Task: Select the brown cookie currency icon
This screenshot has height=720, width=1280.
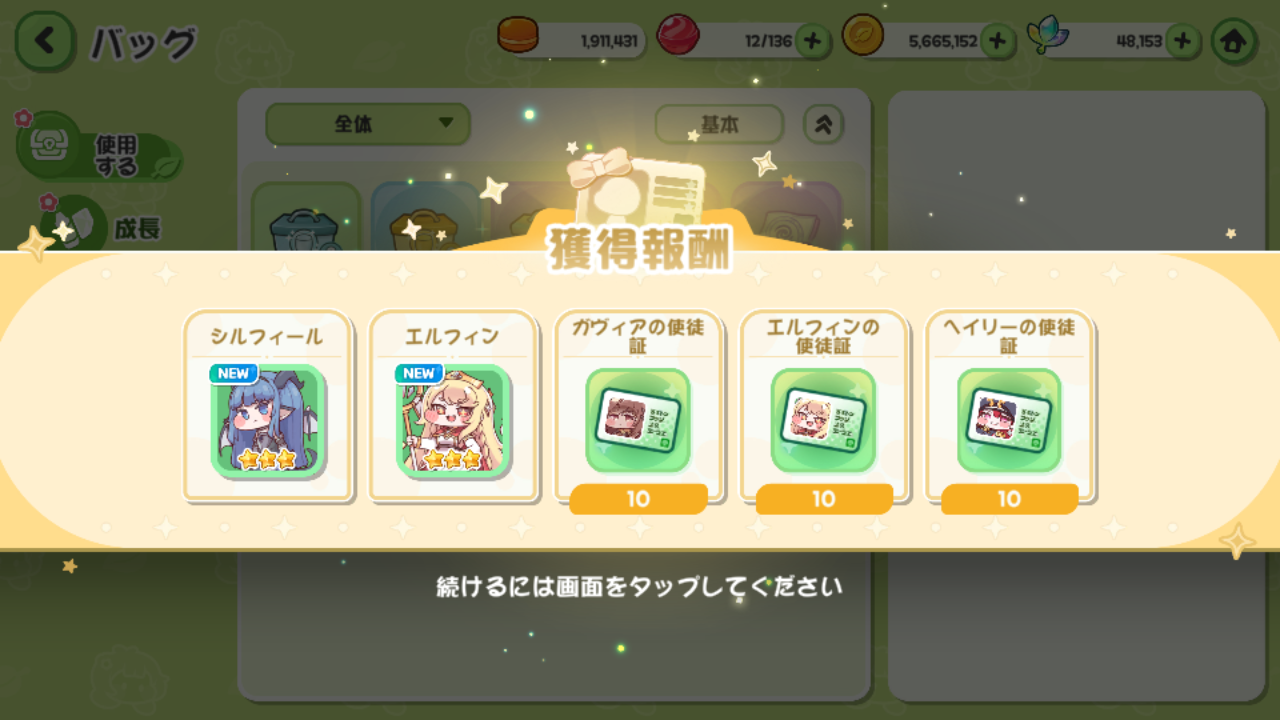Action: (518, 38)
